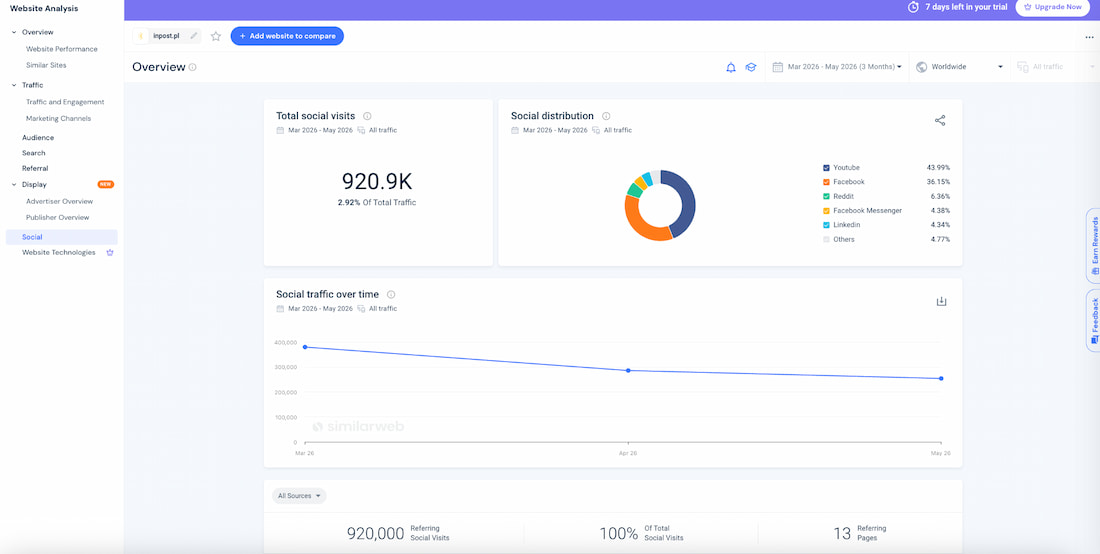The image size is (1100, 554).
Task: Click the 43.99% Youtube percentage
Action: pos(938,168)
